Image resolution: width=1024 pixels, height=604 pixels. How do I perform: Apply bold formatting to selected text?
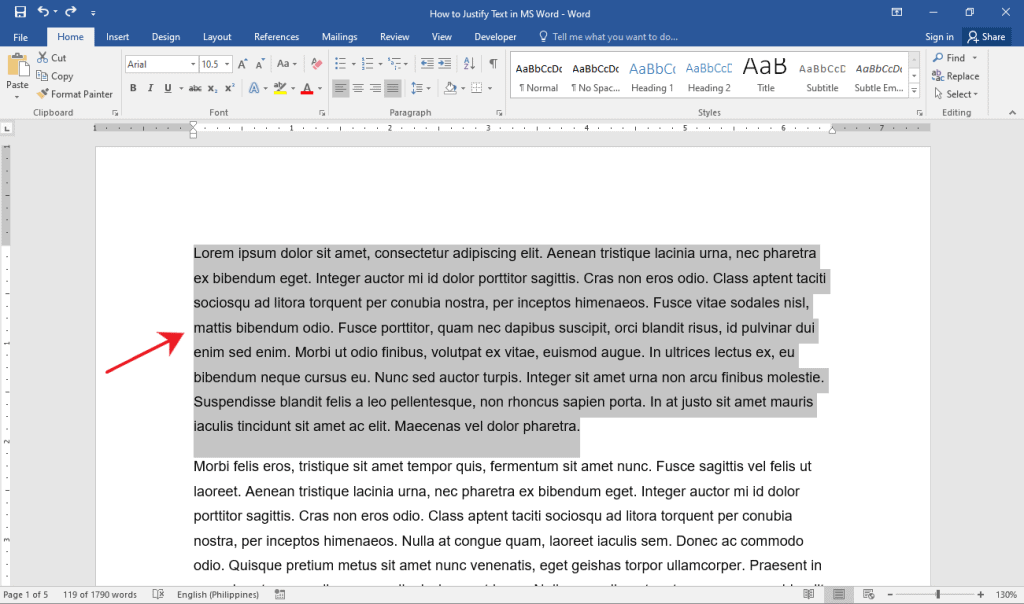pyautogui.click(x=133, y=87)
